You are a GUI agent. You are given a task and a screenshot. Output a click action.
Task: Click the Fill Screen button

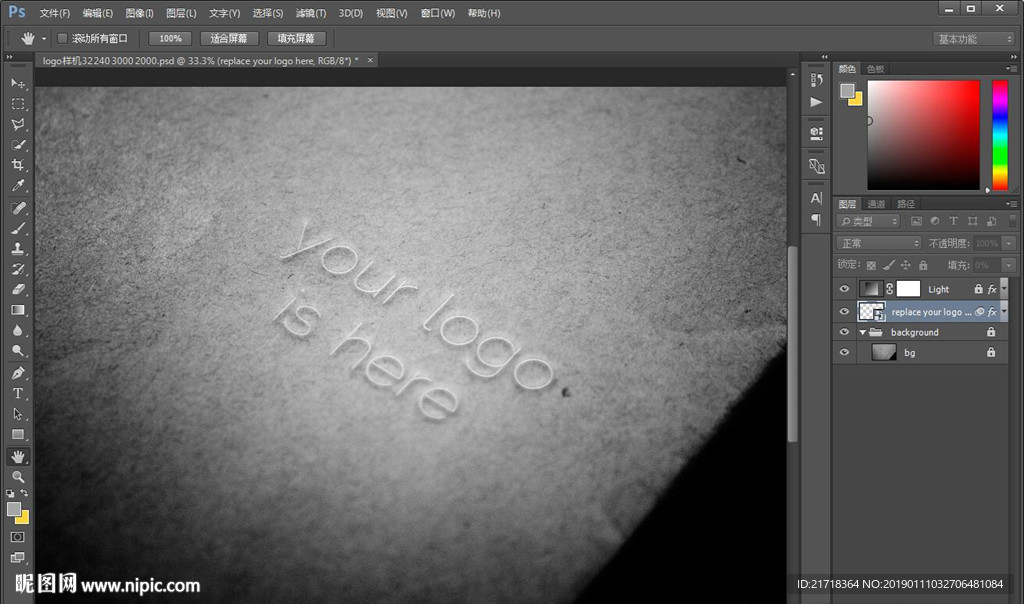click(x=296, y=39)
